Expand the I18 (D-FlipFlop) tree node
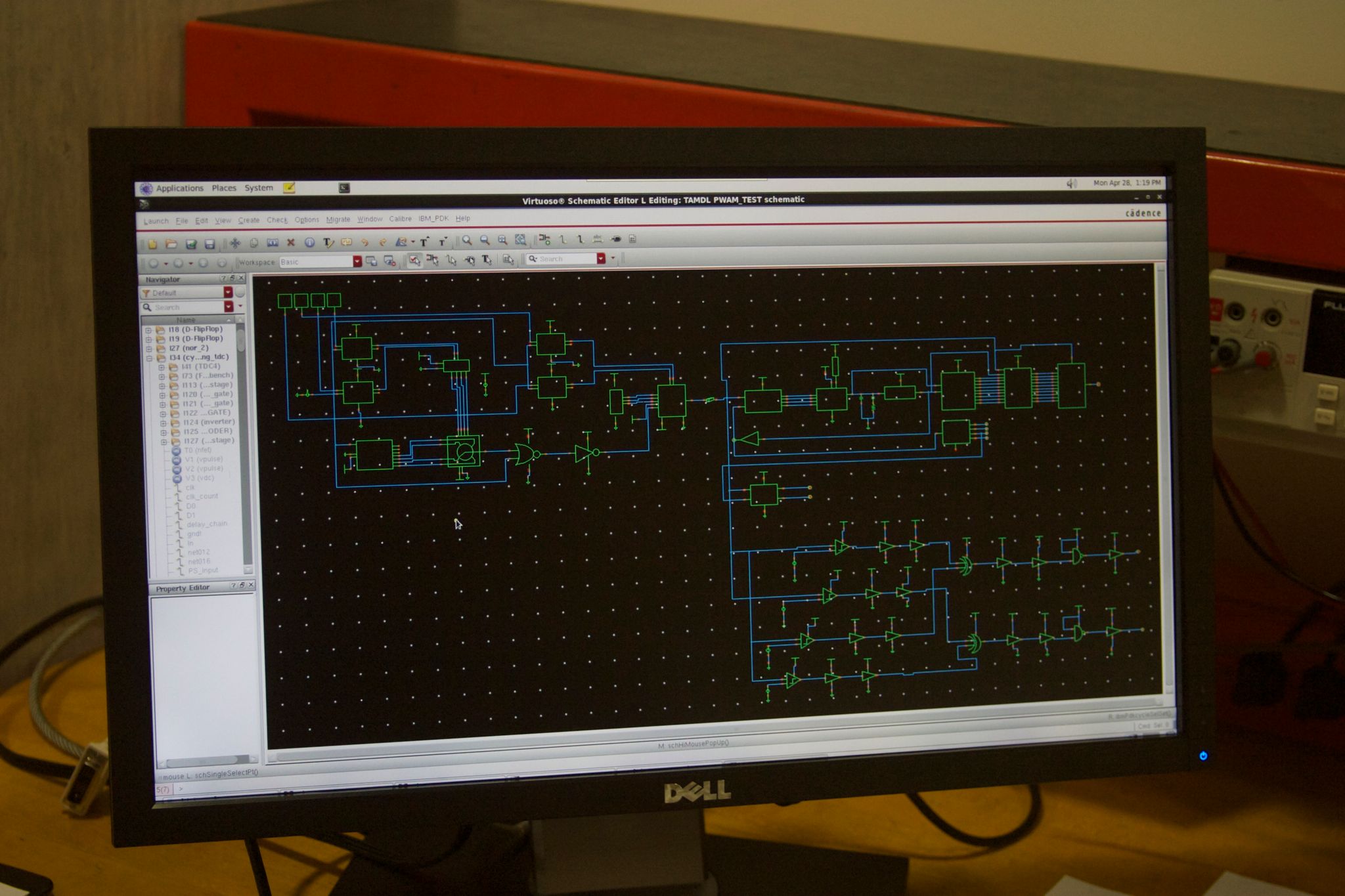The height and width of the screenshot is (896, 1345). [x=148, y=330]
